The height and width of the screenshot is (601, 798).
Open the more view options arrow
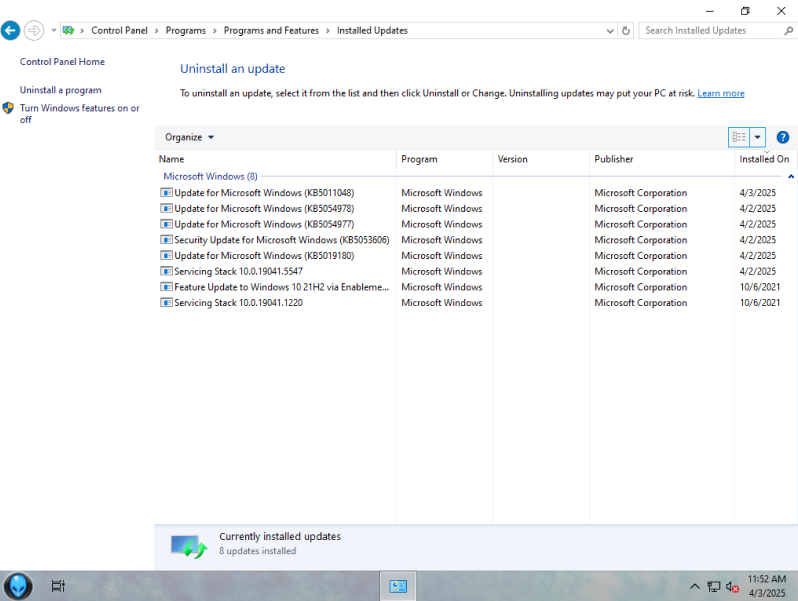coord(757,137)
